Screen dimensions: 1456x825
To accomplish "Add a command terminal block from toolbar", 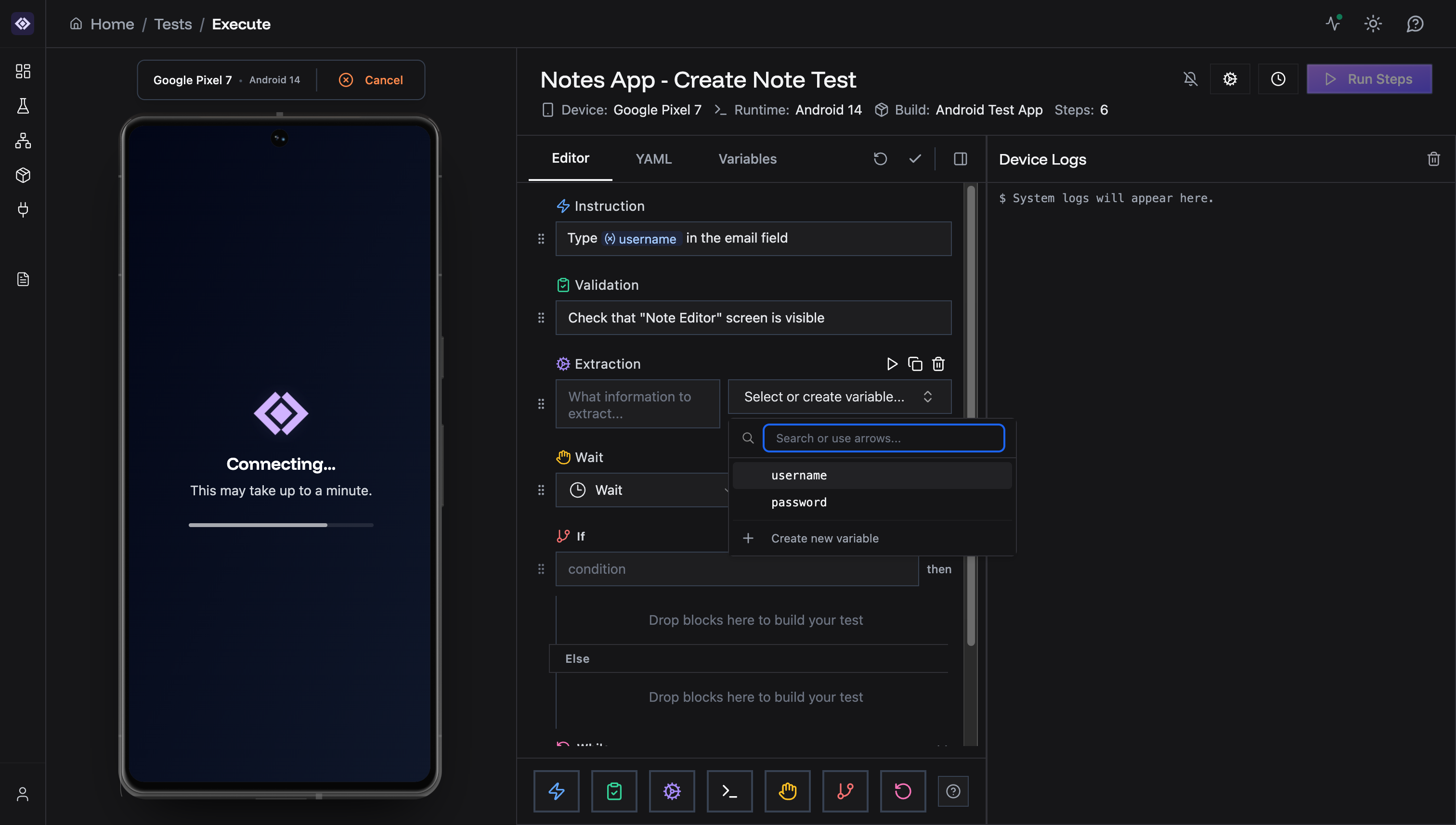I will (x=729, y=791).
